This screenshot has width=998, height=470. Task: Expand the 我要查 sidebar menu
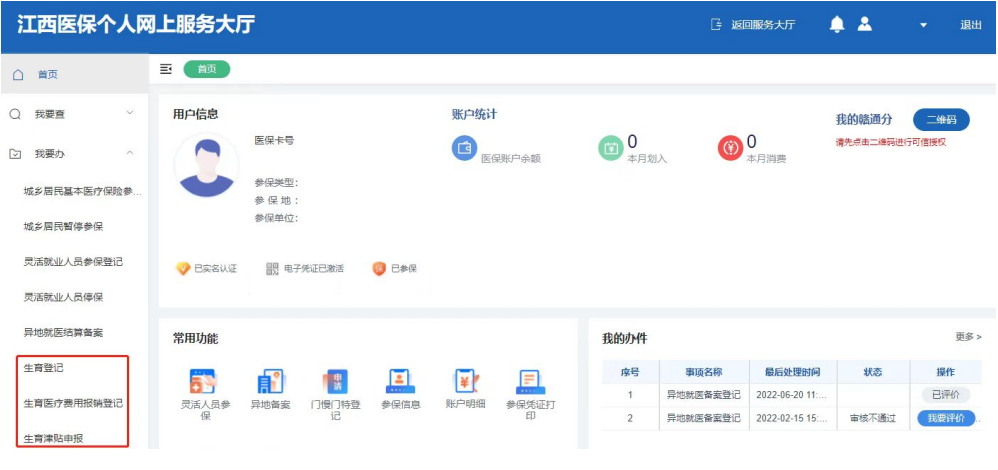point(75,114)
